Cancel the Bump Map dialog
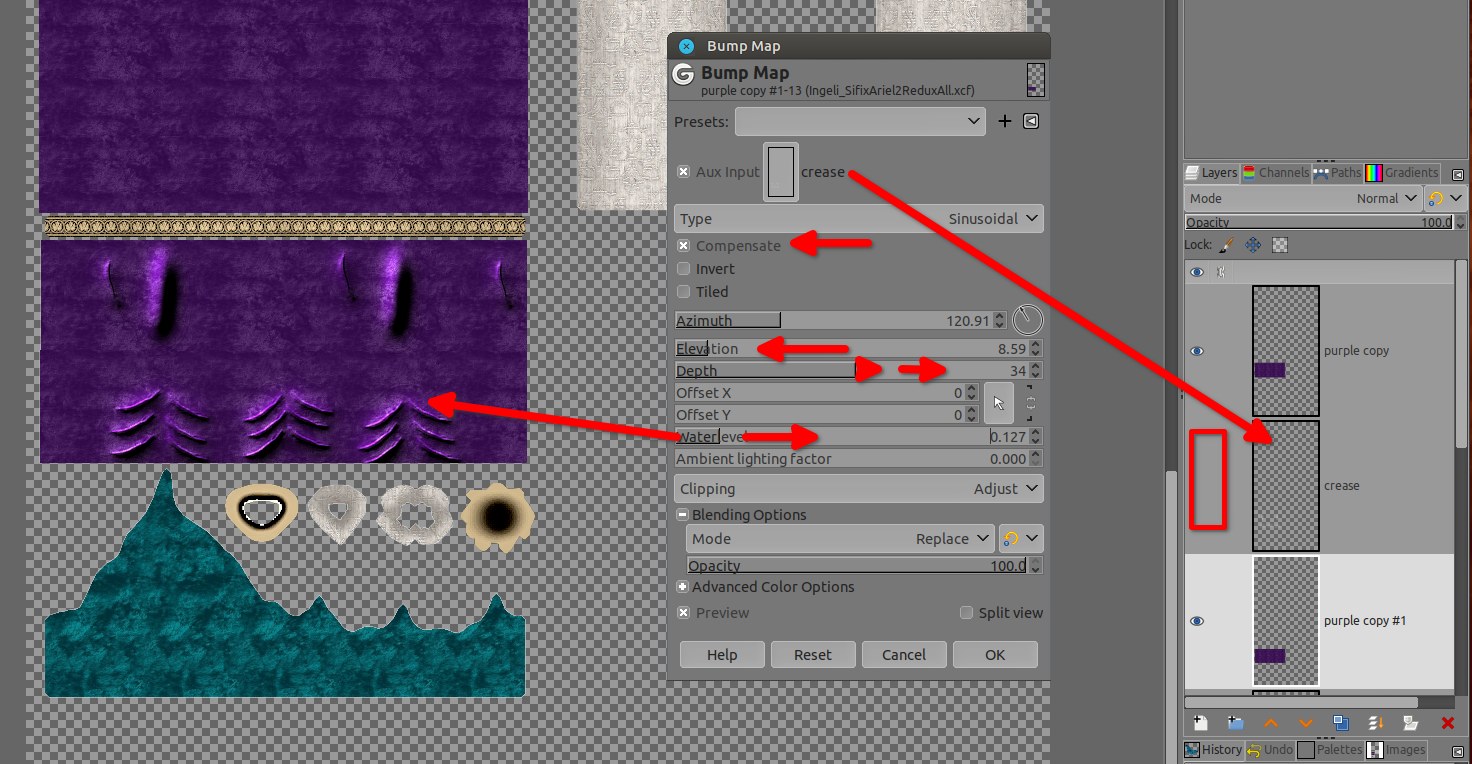Image resolution: width=1472 pixels, height=764 pixels. point(904,655)
